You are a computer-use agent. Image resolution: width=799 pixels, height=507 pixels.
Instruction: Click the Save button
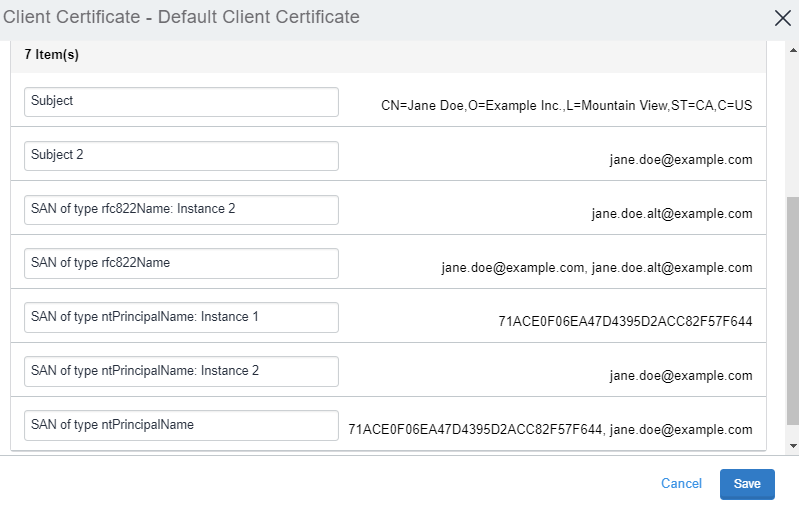click(x=747, y=484)
